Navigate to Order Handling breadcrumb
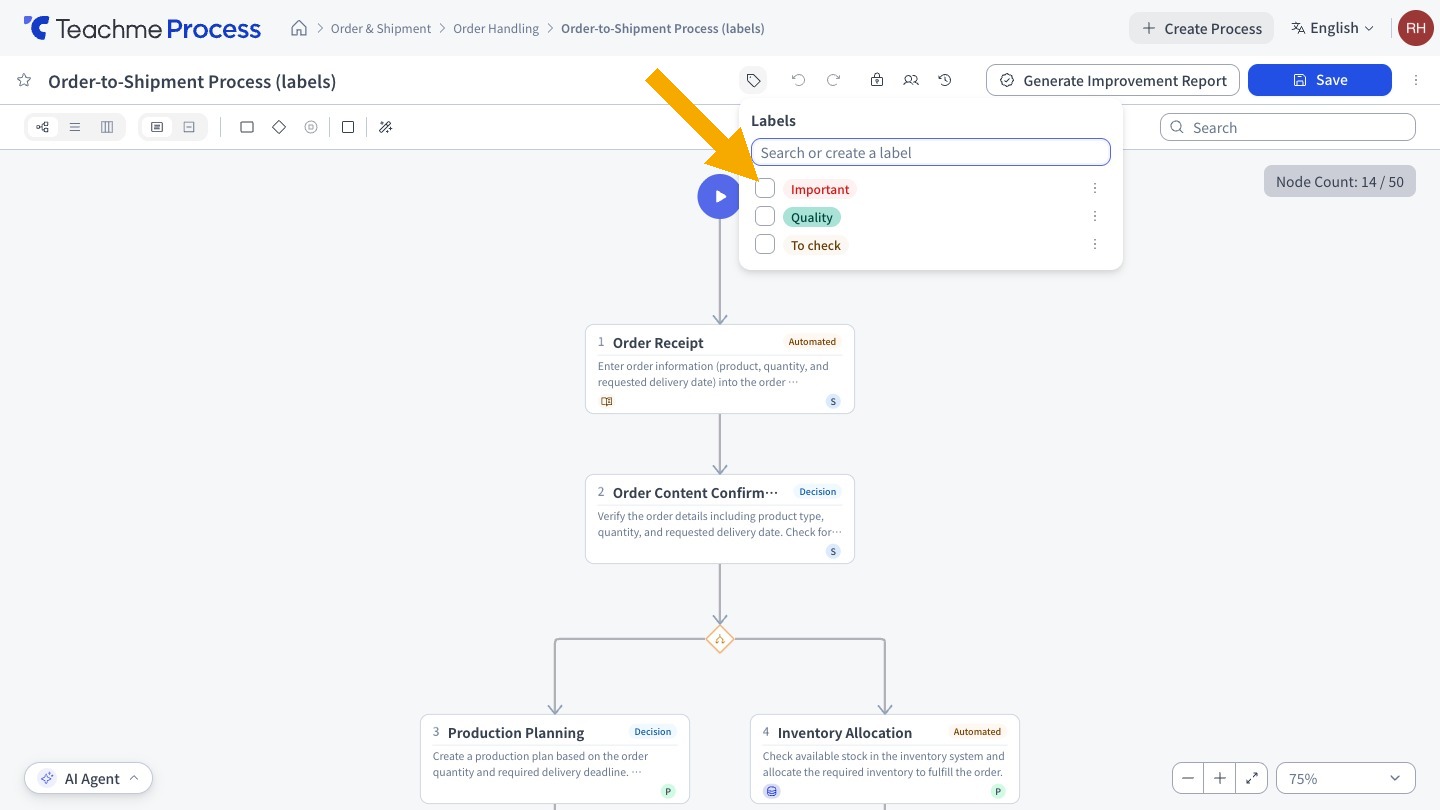Screen dimensions: 1440x810 point(496,28)
